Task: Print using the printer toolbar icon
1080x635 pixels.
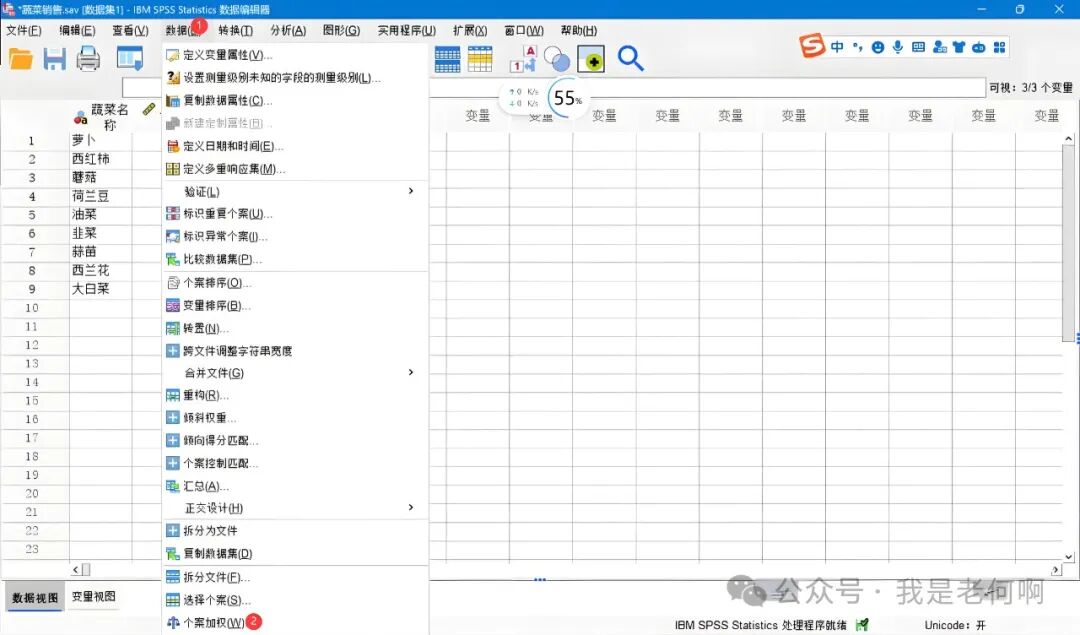Action: point(88,59)
